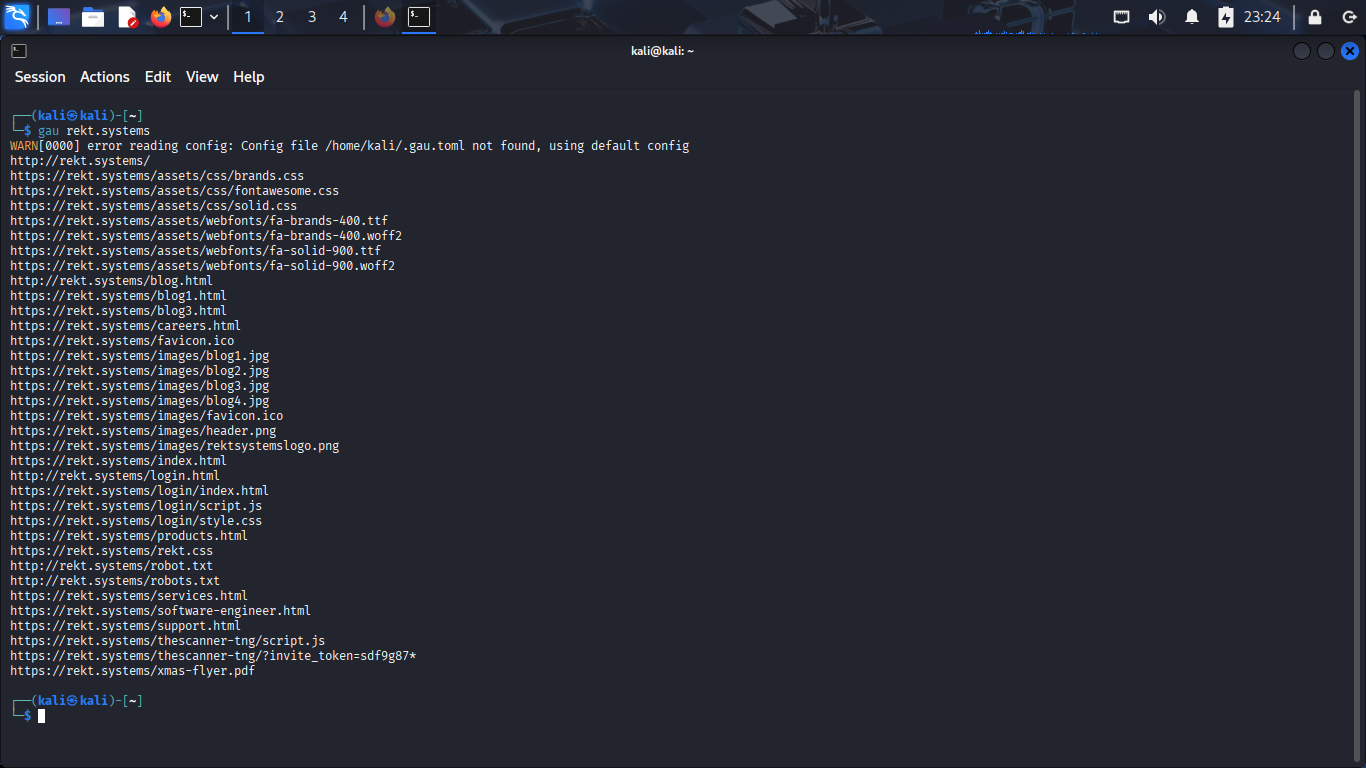Expand the View menu
The image size is (1366, 768).
202,77
